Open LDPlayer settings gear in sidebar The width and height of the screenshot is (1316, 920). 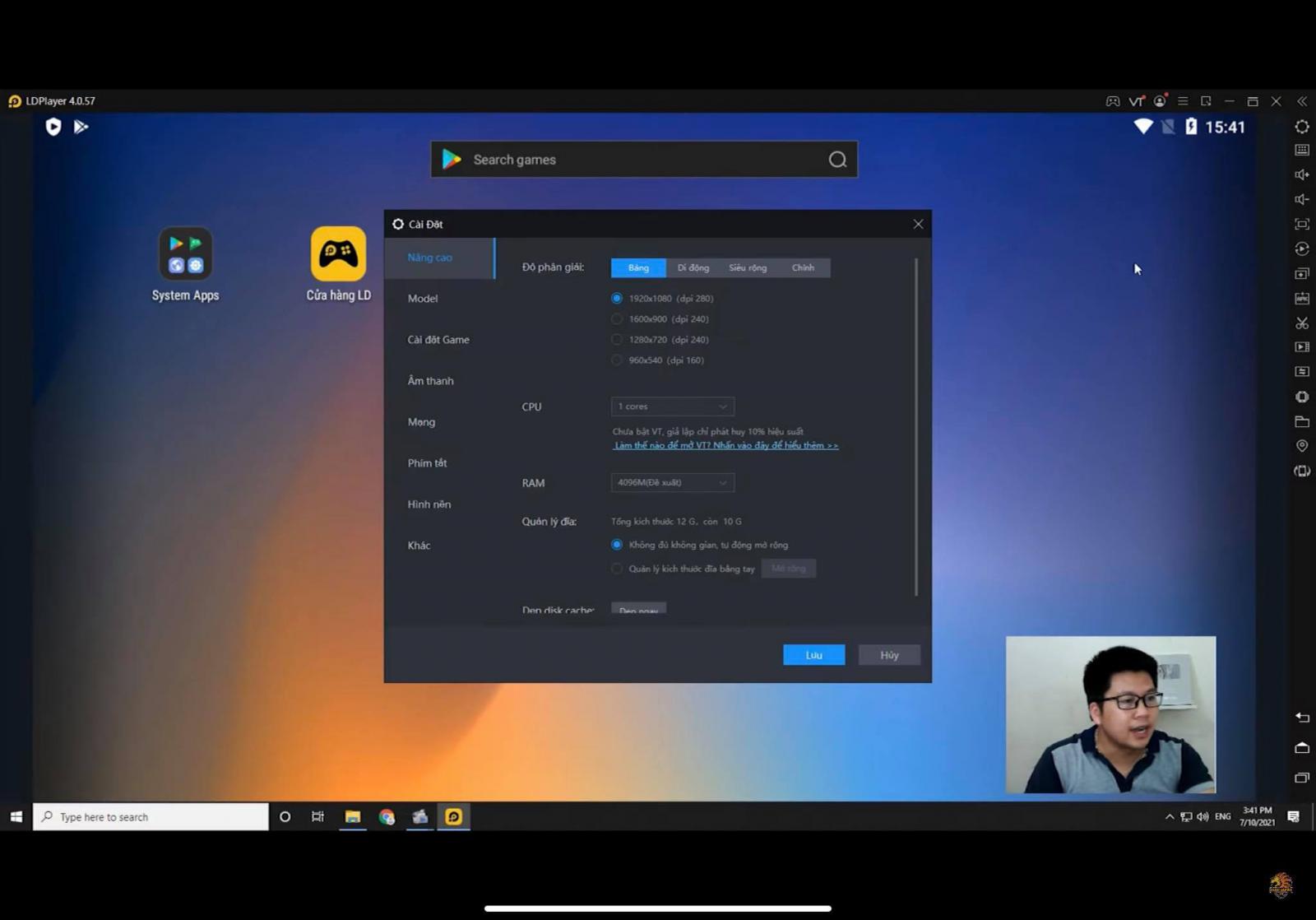(x=1302, y=127)
